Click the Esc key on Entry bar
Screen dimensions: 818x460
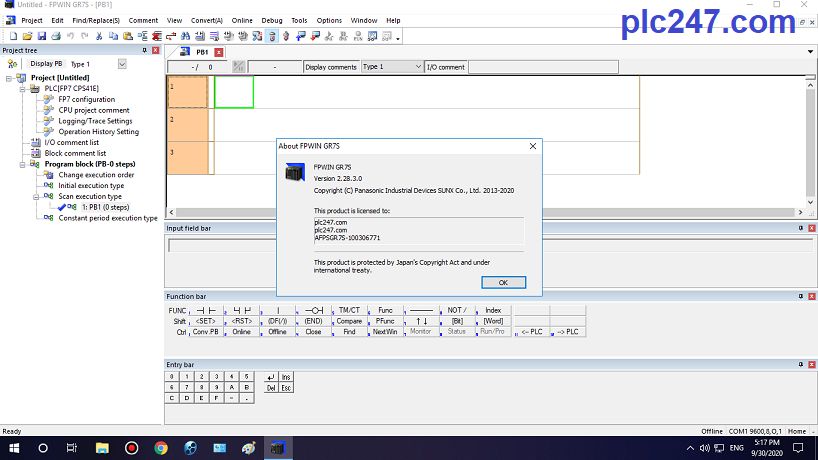click(286, 388)
